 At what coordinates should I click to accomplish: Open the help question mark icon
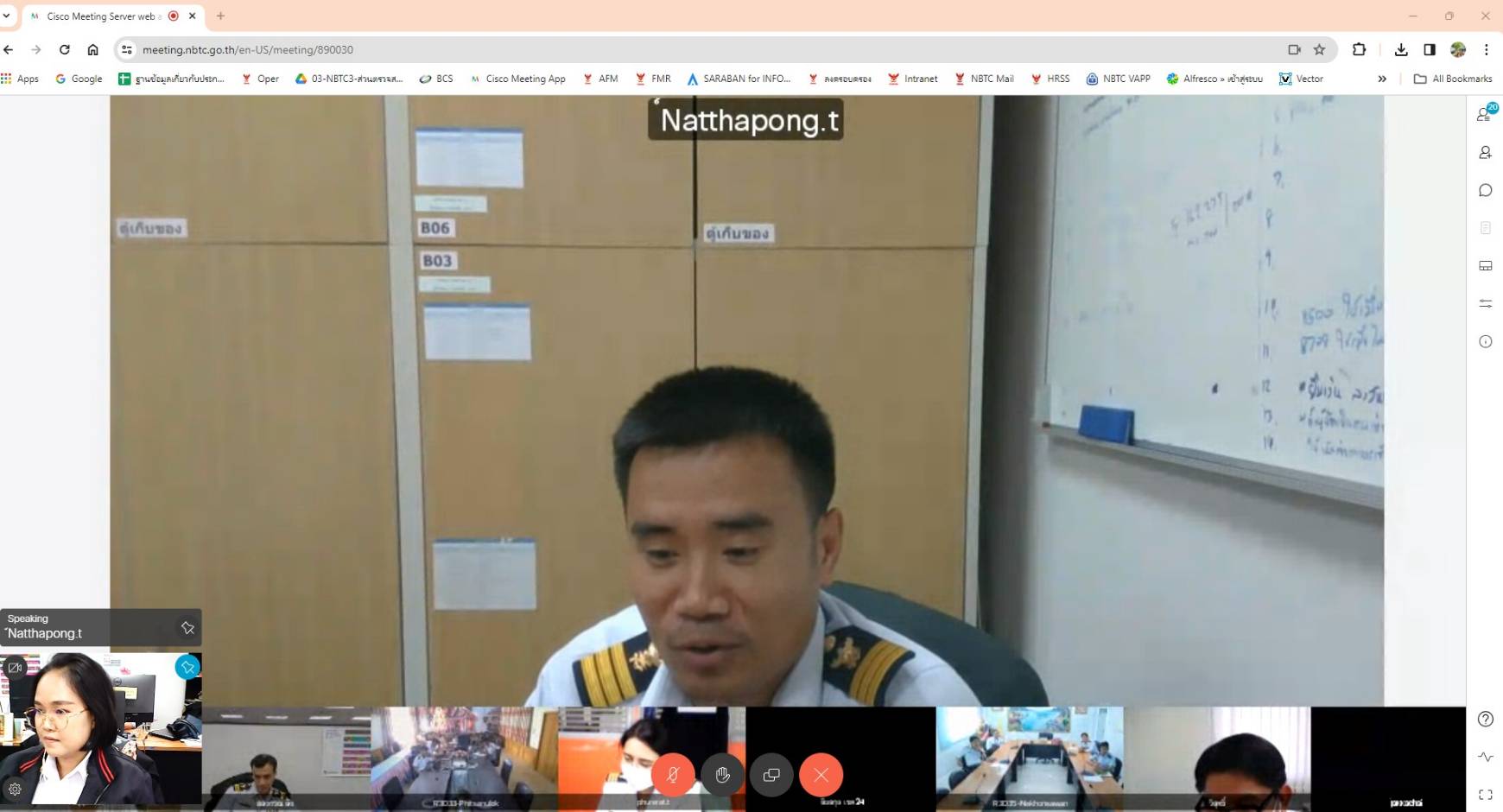click(x=1485, y=719)
